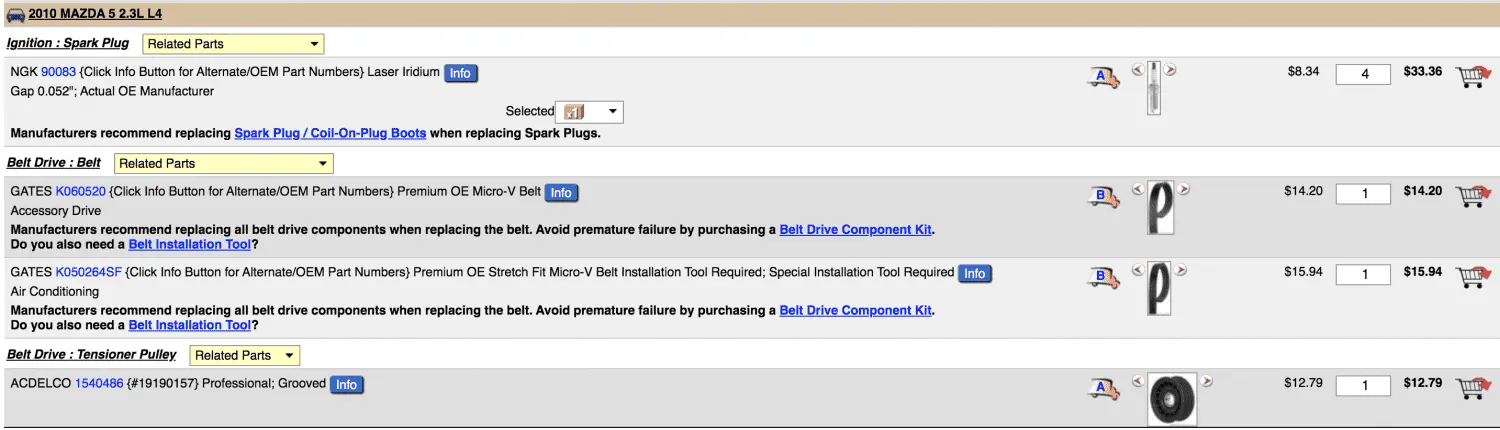The height and width of the screenshot is (430, 1500).
Task: Show next image of ACDELCO pulley
Action: (1207, 380)
